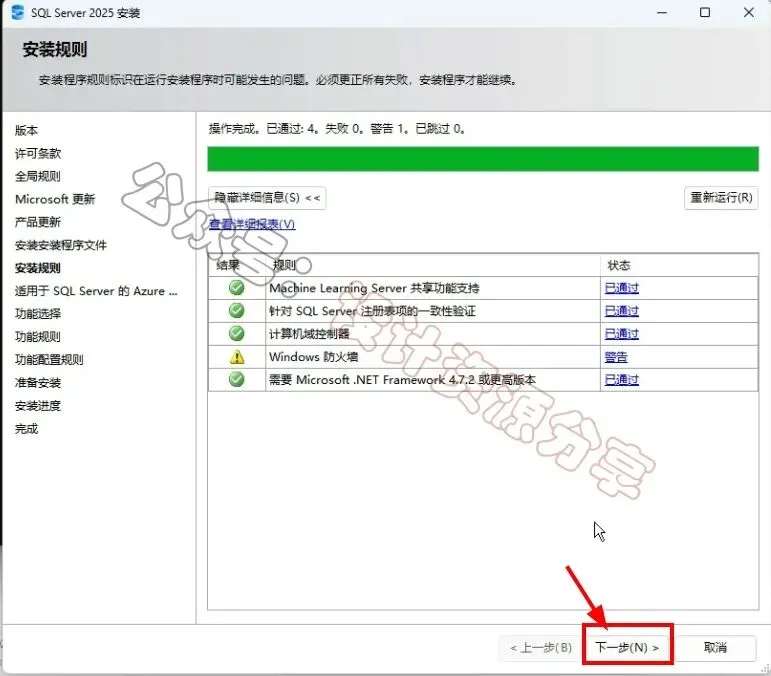Select 功能规则 step in the sidebar
The height and width of the screenshot is (676, 771).
click(x=38, y=337)
